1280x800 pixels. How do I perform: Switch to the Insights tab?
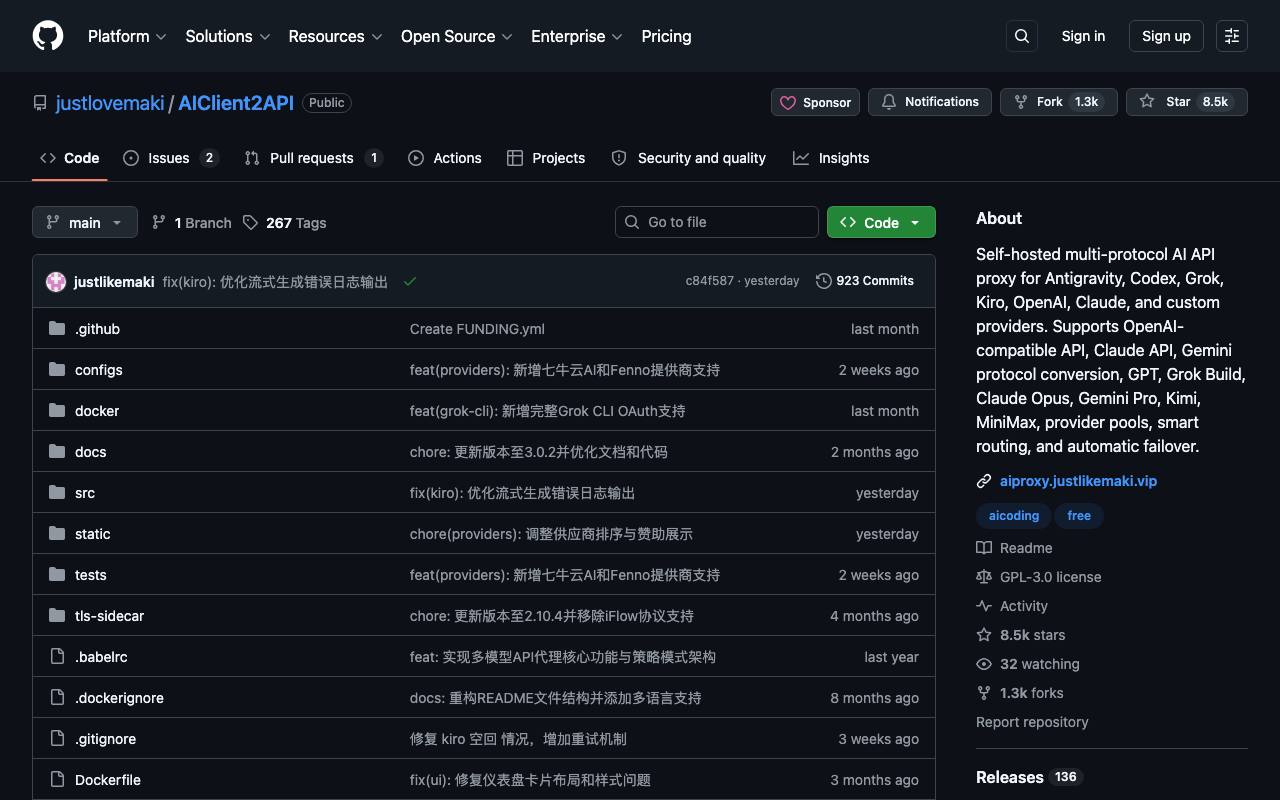(x=831, y=158)
